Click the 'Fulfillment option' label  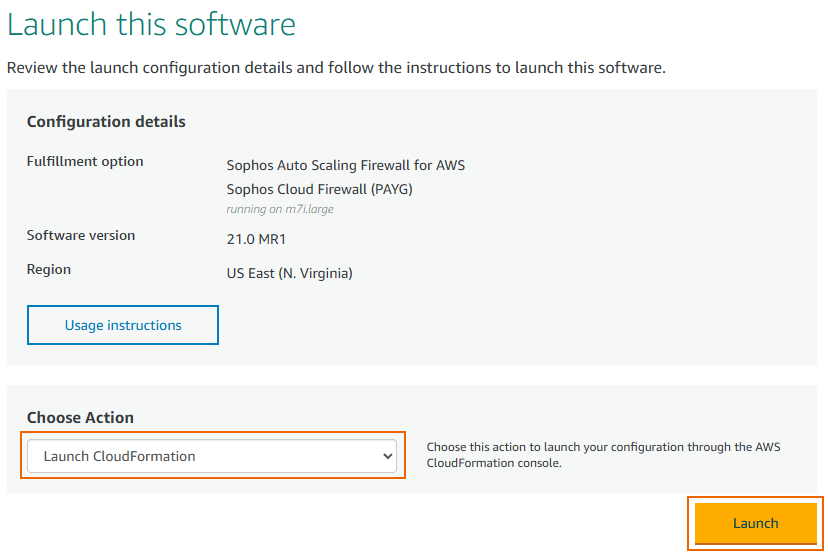click(x=85, y=161)
